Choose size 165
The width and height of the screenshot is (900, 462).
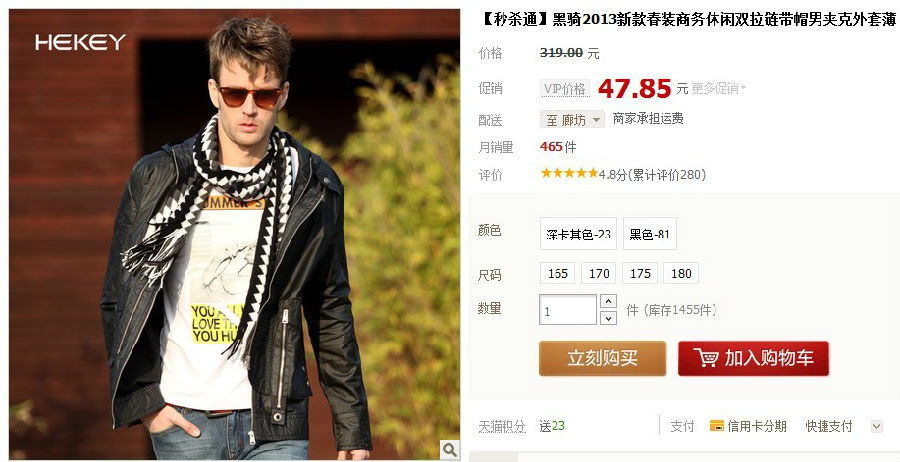coord(557,273)
